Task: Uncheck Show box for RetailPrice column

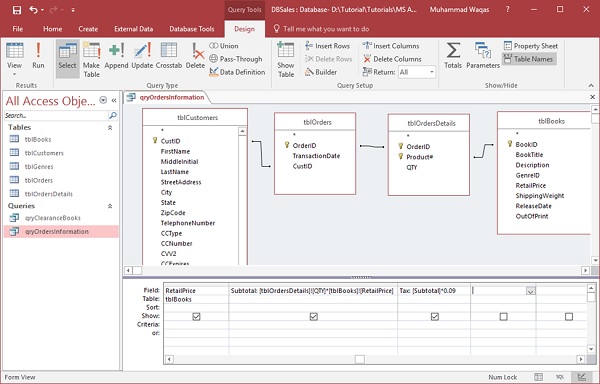Action: coord(196,316)
